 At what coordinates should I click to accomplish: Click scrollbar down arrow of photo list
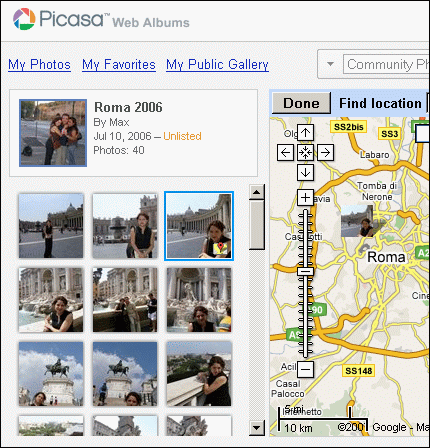[257, 428]
